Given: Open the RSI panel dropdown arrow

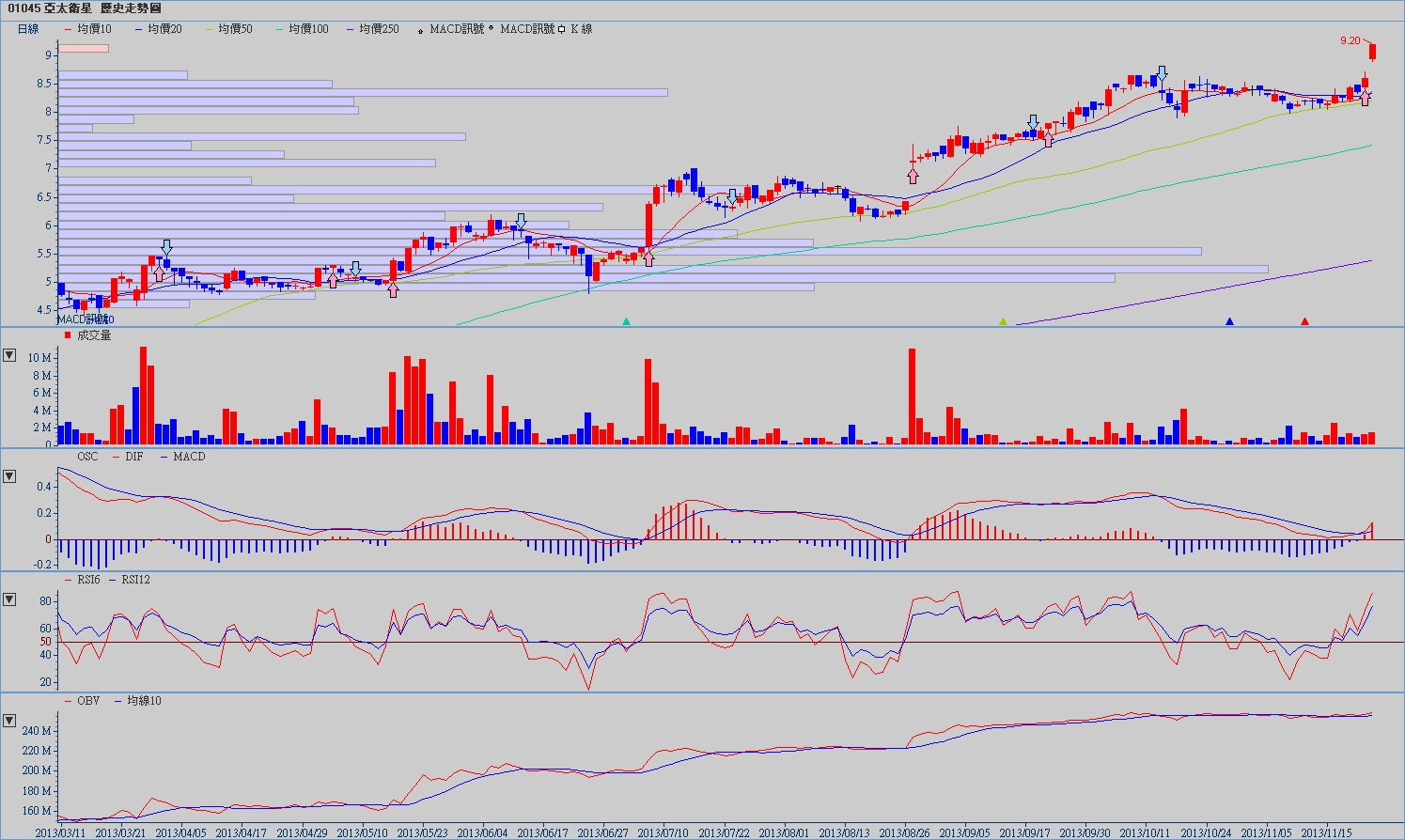Looking at the screenshot, I should click(9, 599).
